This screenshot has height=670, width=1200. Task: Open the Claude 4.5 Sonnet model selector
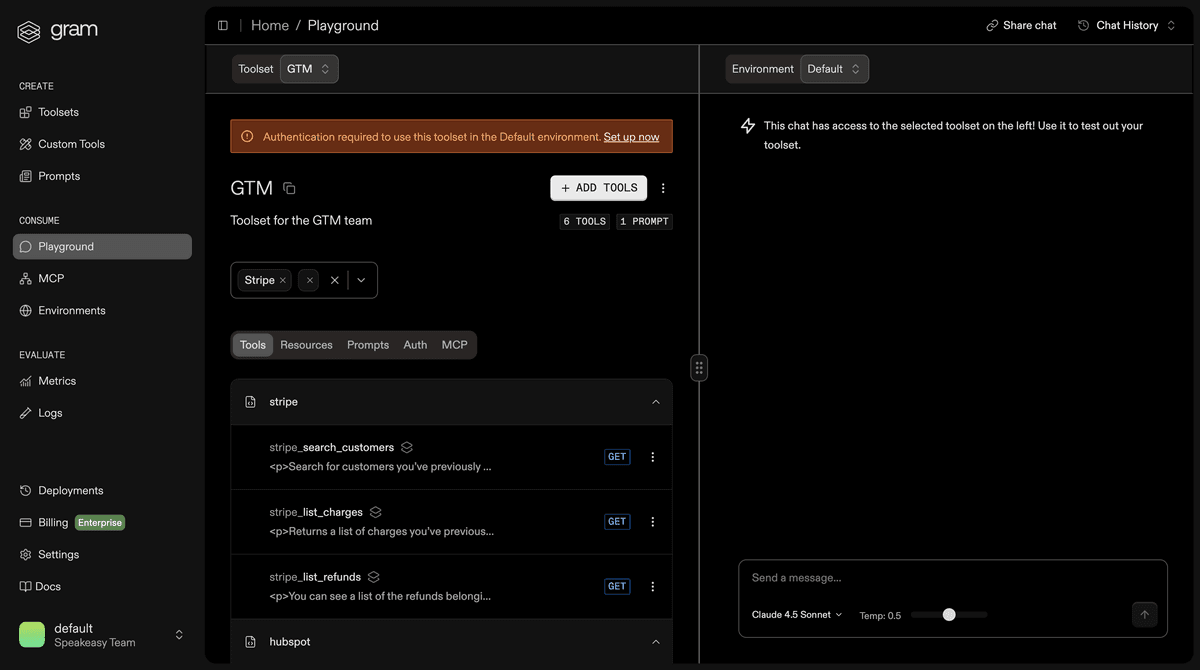[x=795, y=614]
